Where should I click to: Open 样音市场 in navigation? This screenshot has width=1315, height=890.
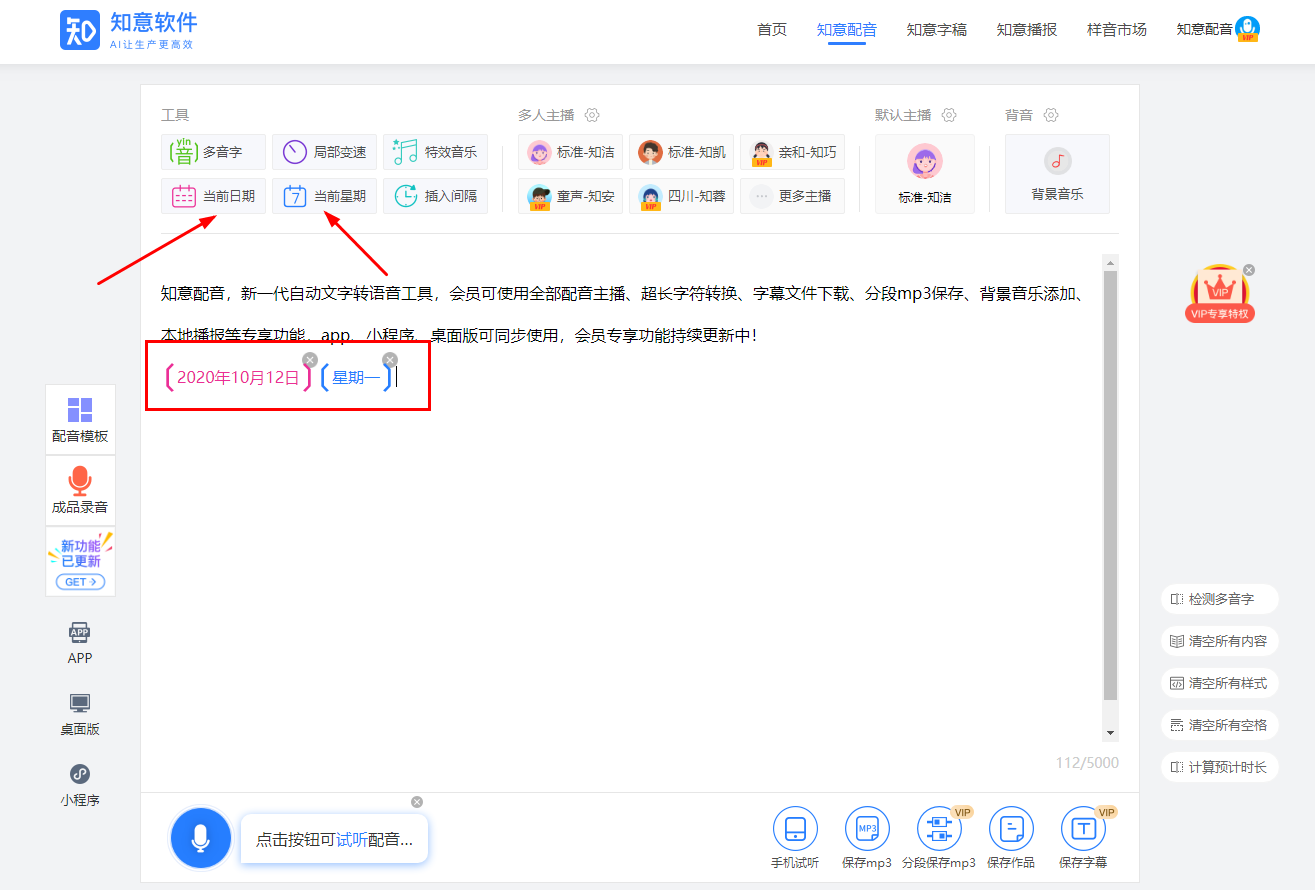[x=1116, y=30]
